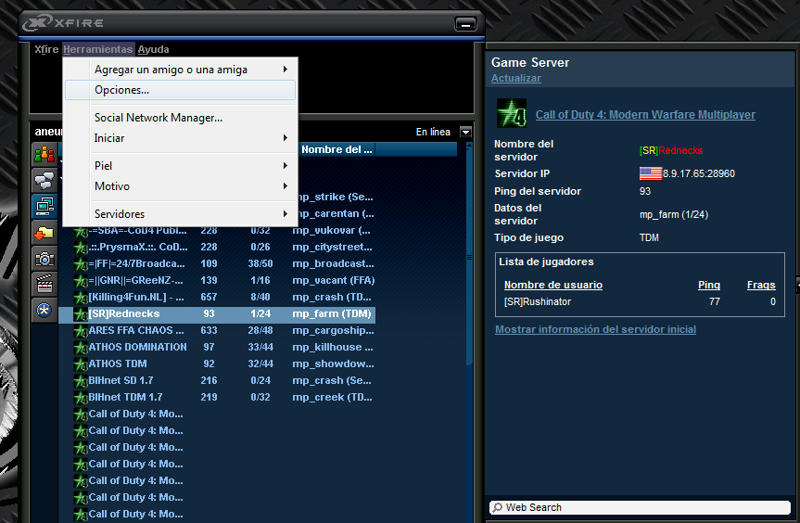Click the server IP 8.9.17.65:28960
This screenshot has height=523, width=800.
point(698,173)
